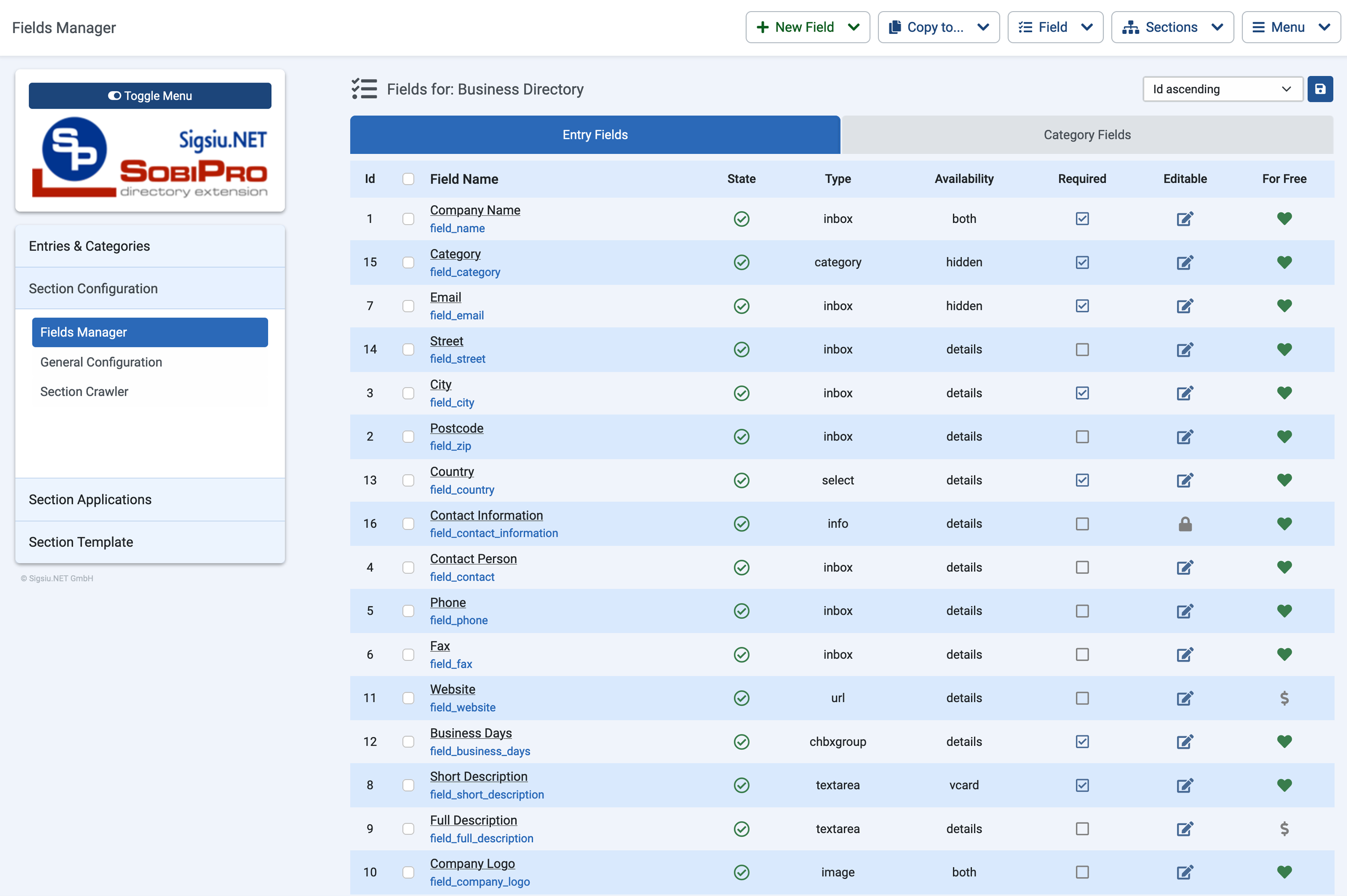This screenshot has width=1347, height=896.
Task: Open the Sections dropdown
Action: point(1172,27)
